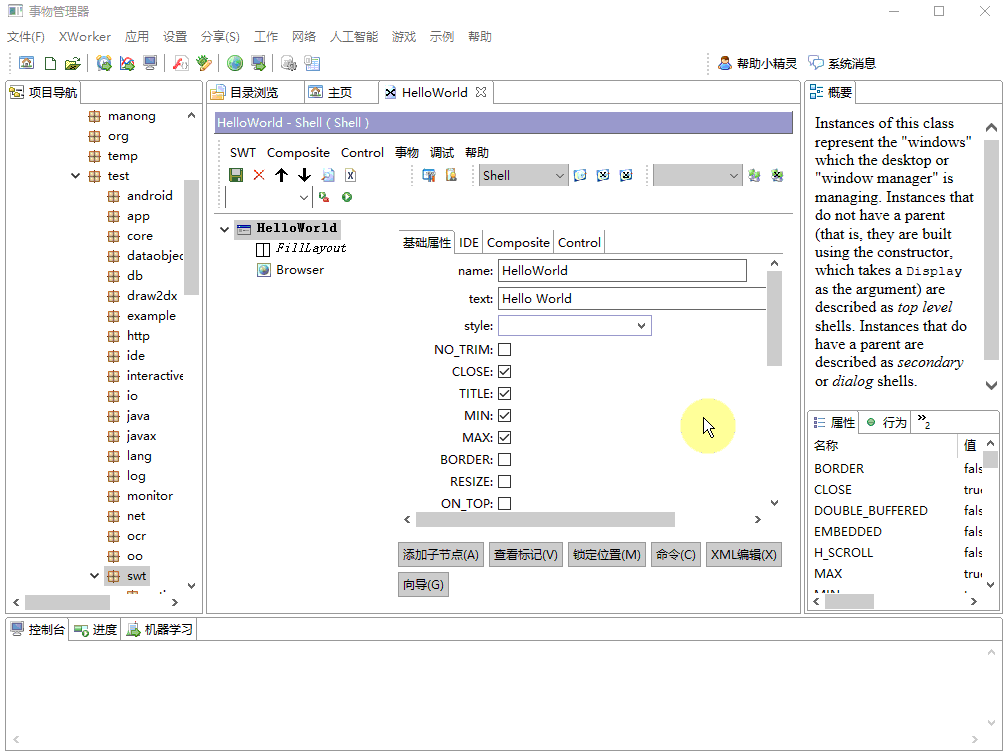The width and height of the screenshot is (1006, 755).
Task: Click the new blank document icon
Action: coord(50,63)
